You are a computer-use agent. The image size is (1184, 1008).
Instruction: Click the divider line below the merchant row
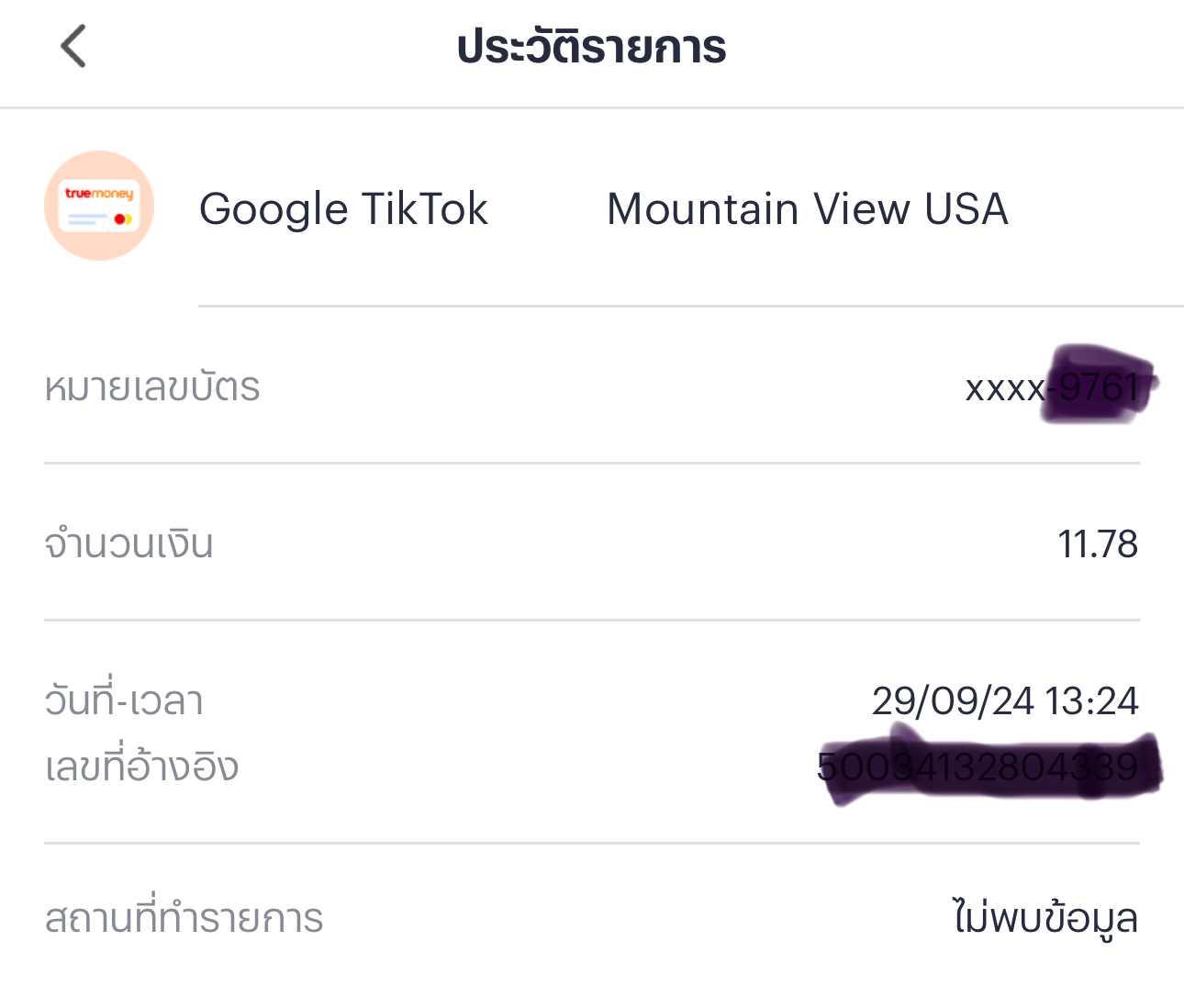(x=691, y=306)
